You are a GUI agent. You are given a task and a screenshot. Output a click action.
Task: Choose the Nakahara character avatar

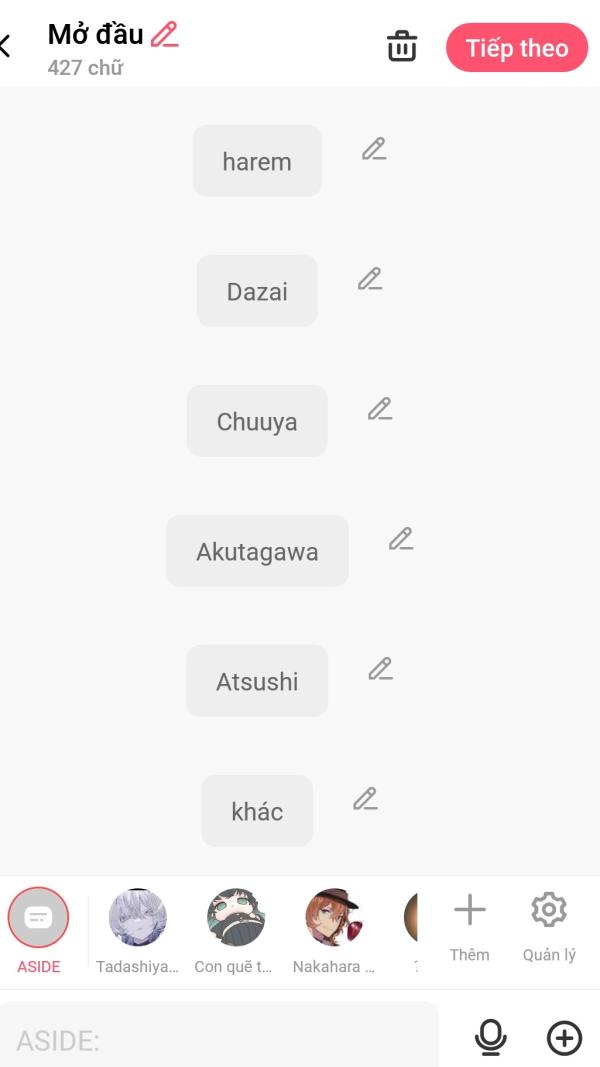click(333, 931)
